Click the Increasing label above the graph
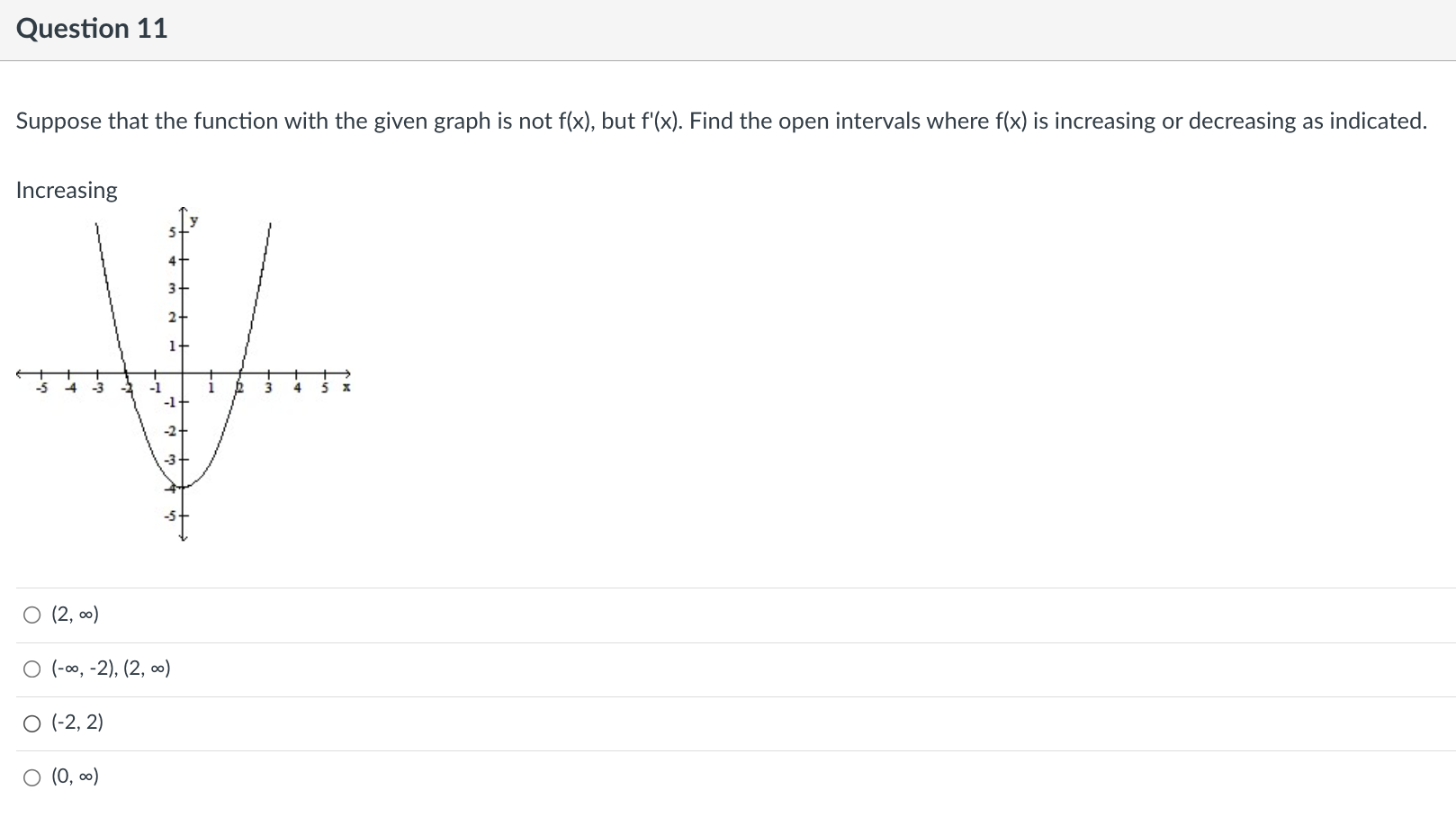This screenshot has width=1456, height=826. (x=66, y=190)
